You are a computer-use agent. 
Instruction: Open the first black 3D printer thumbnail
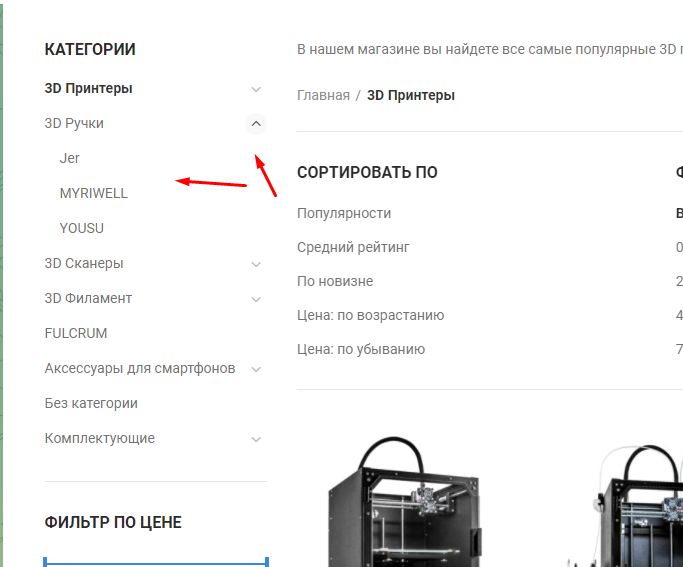pos(405,502)
